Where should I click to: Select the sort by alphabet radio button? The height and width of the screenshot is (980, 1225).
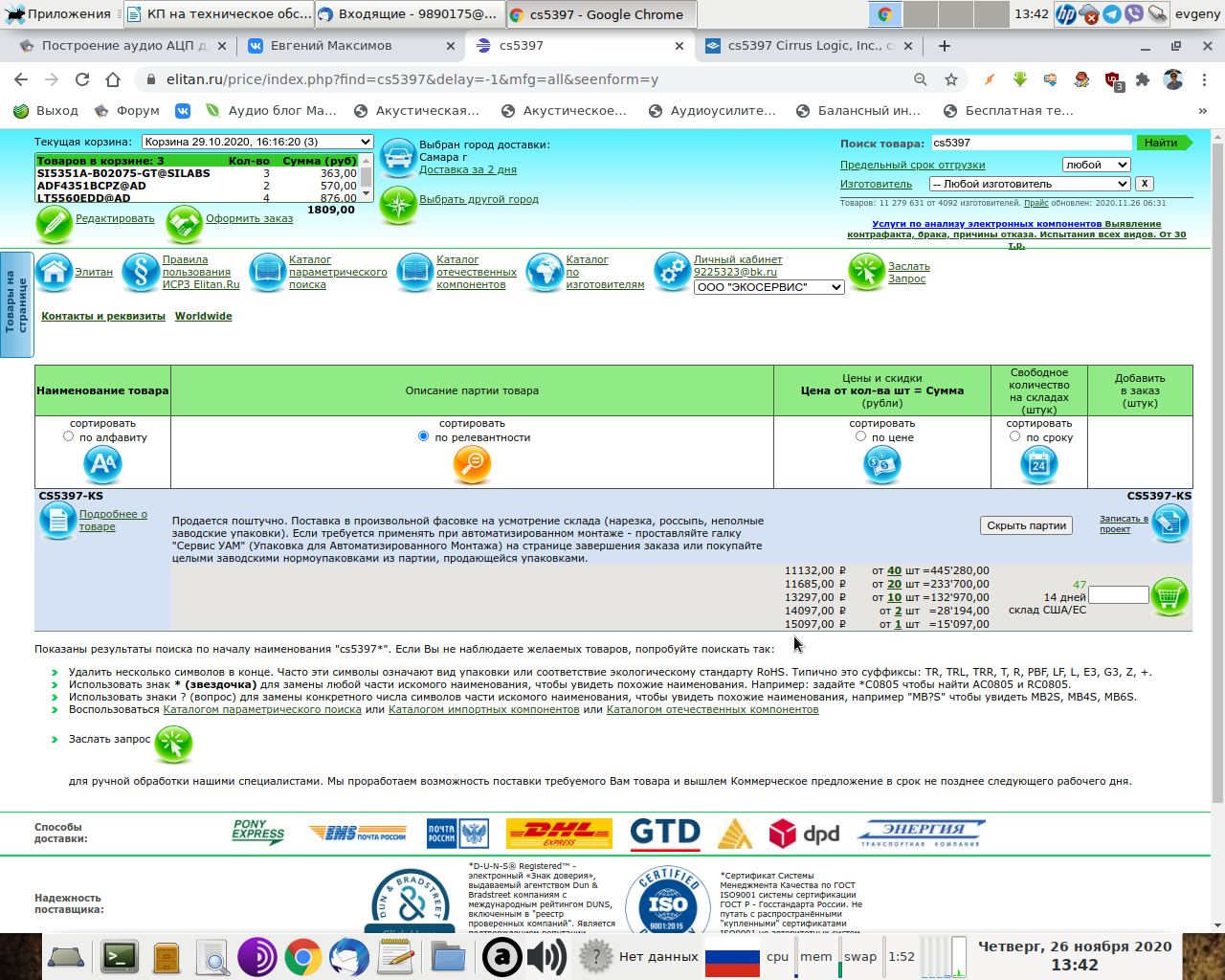pos(68,436)
